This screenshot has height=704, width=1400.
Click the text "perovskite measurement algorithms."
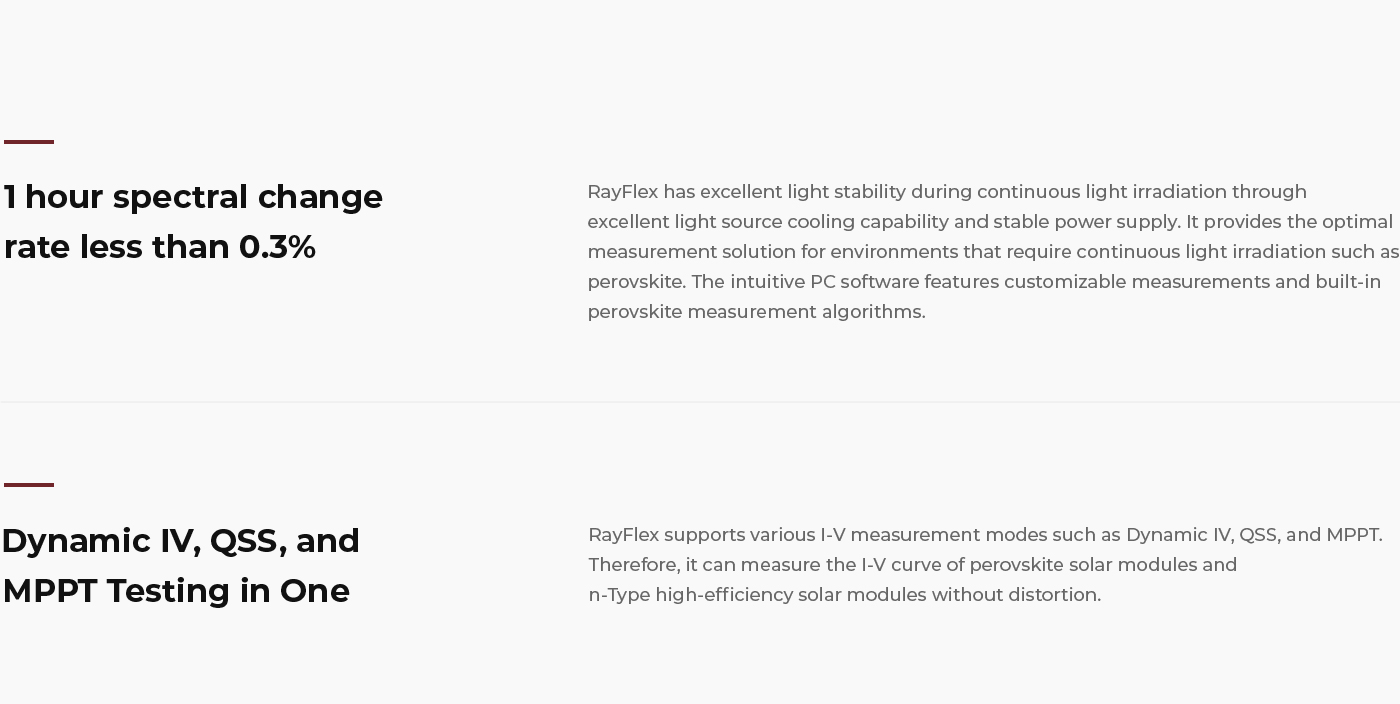[756, 312]
